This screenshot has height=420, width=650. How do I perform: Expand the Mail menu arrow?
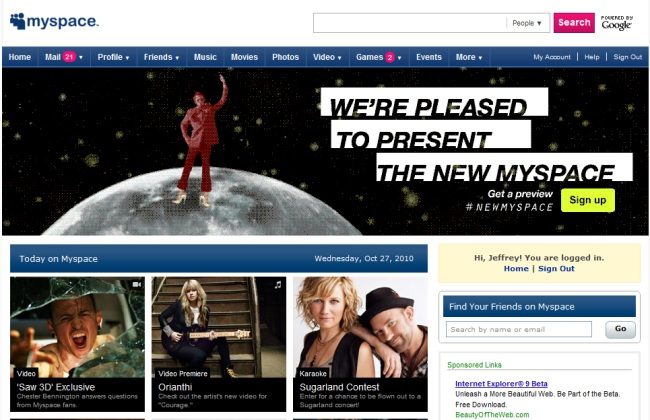pyautogui.click(x=81, y=58)
